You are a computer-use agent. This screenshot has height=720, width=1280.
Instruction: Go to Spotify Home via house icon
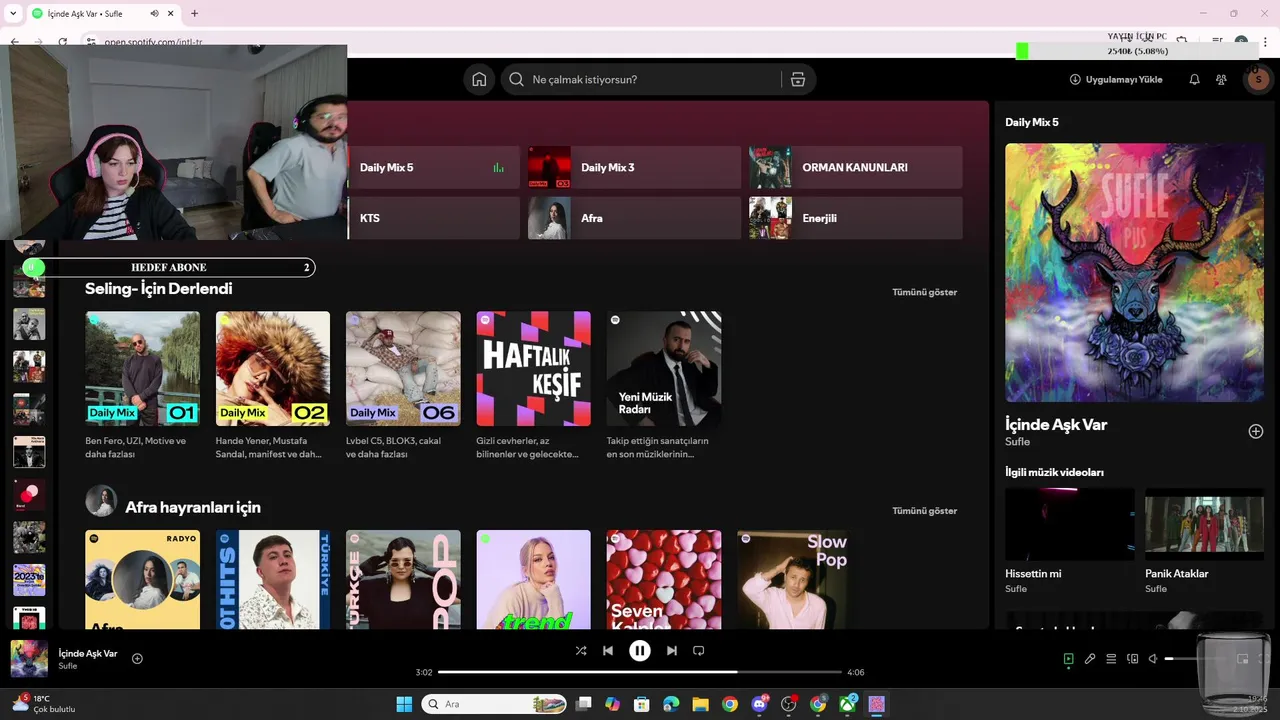[479, 80]
